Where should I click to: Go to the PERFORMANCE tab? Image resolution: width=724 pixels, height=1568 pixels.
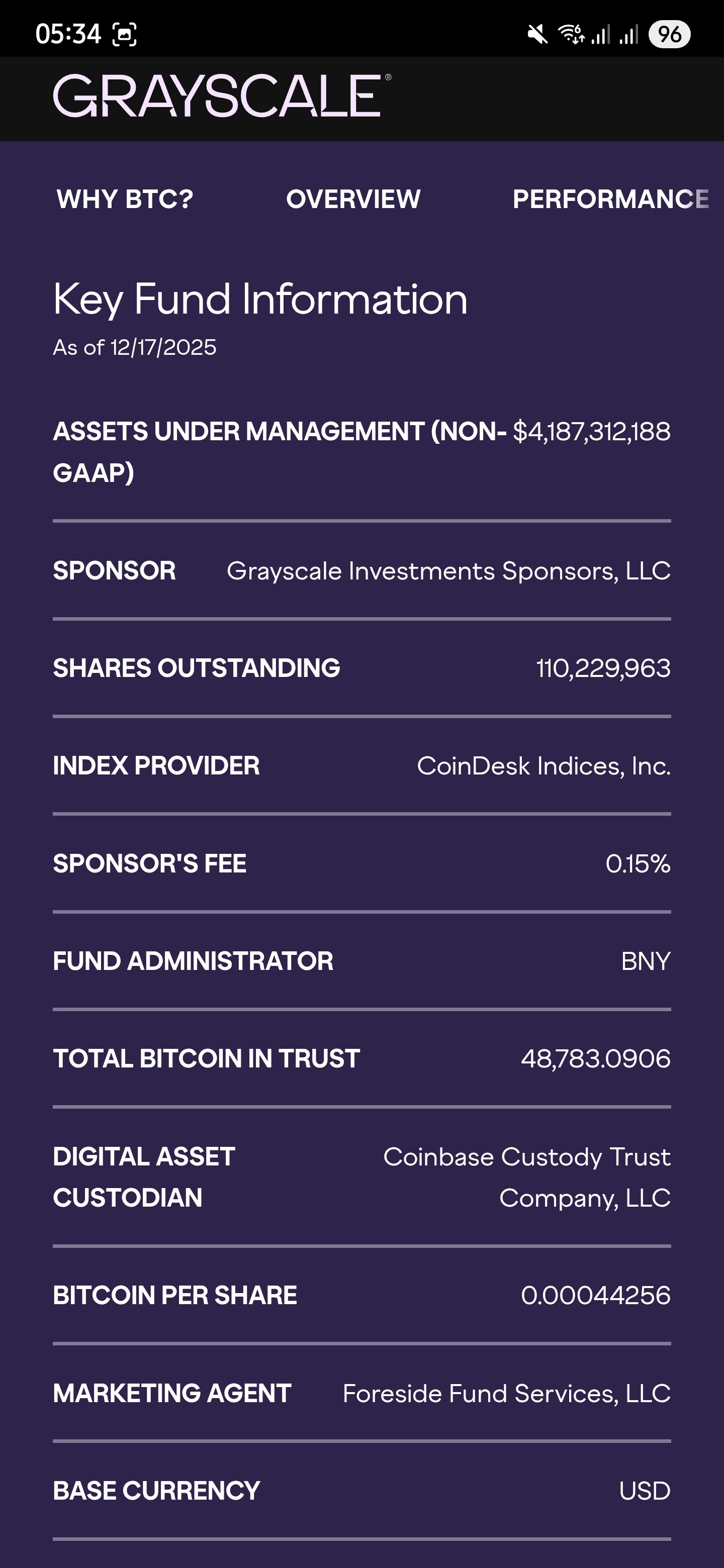pyautogui.click(x=611, y=199)
